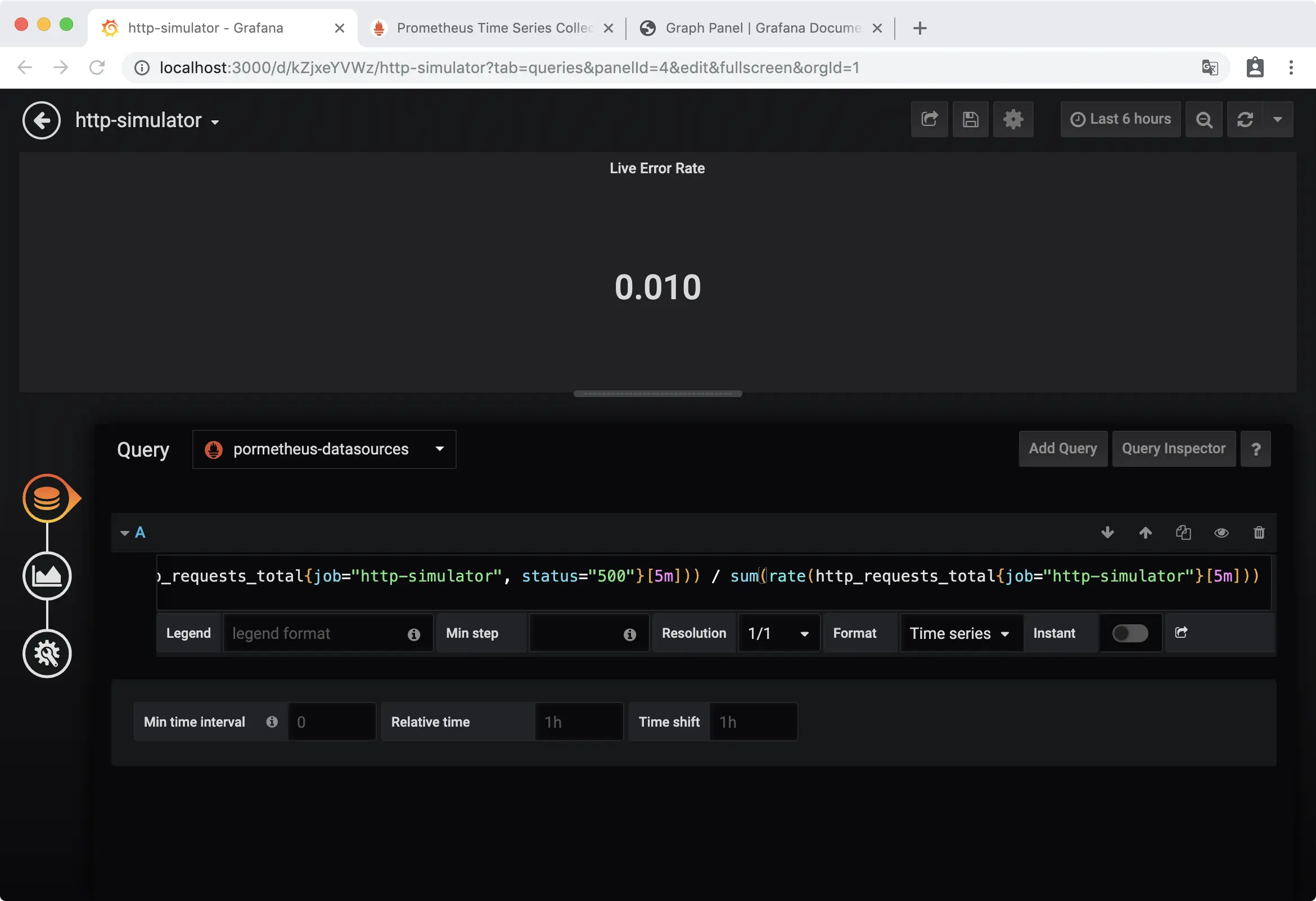
Task: Click the browser forward arrow
Action: [x=61, y=67]
